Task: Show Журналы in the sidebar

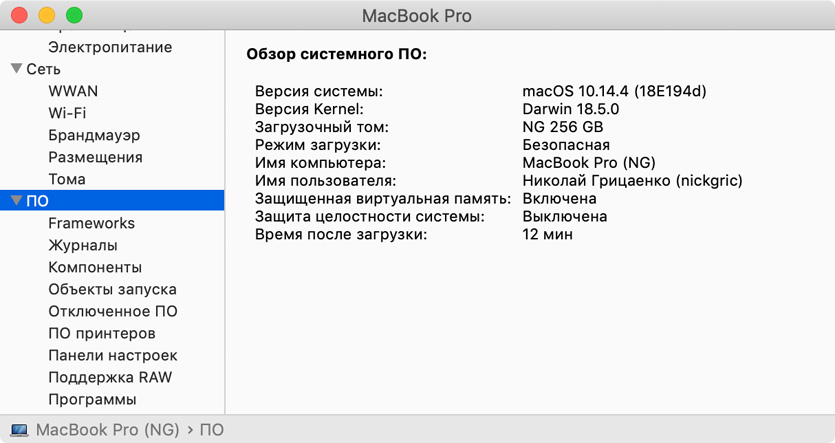Action: [83, 245]
